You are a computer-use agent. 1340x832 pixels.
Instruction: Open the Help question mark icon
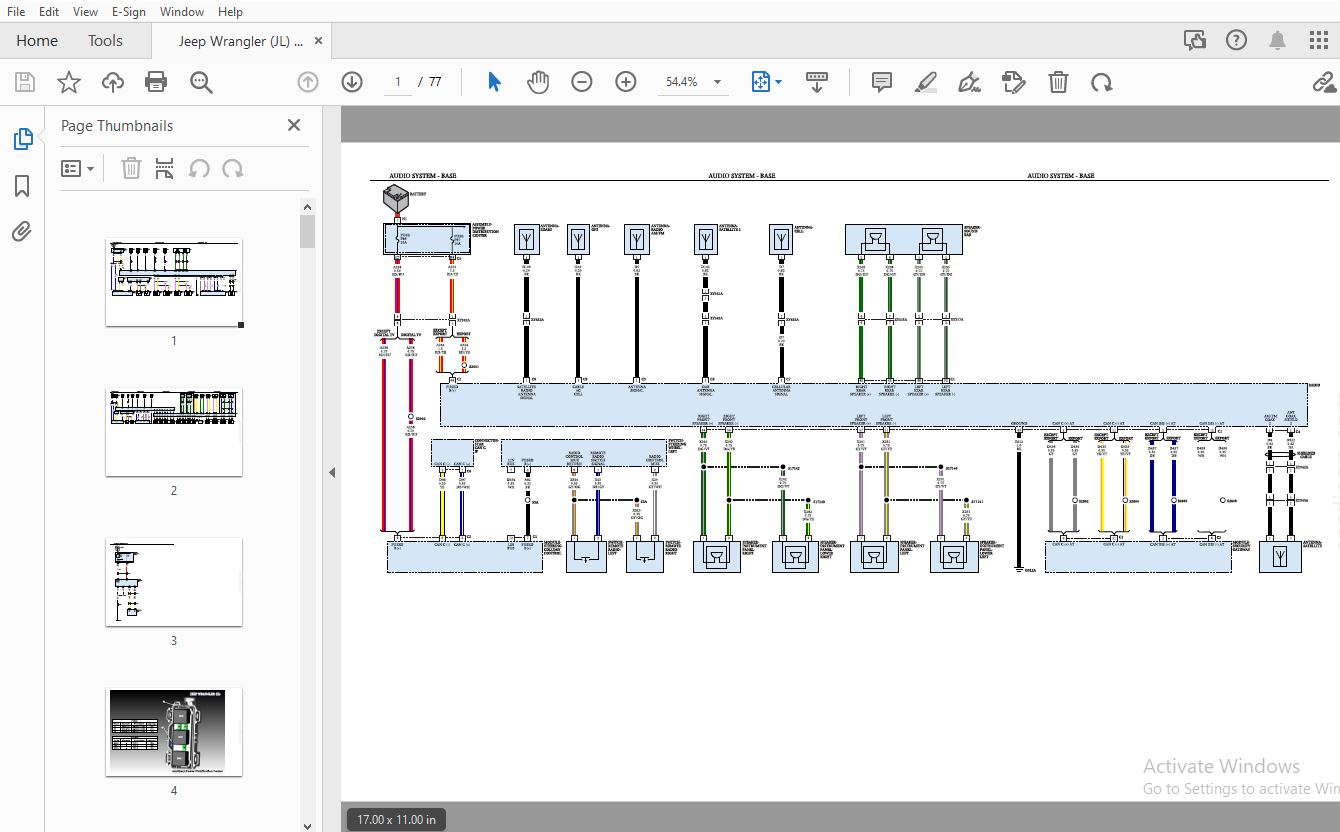[x=1236, y=40]
